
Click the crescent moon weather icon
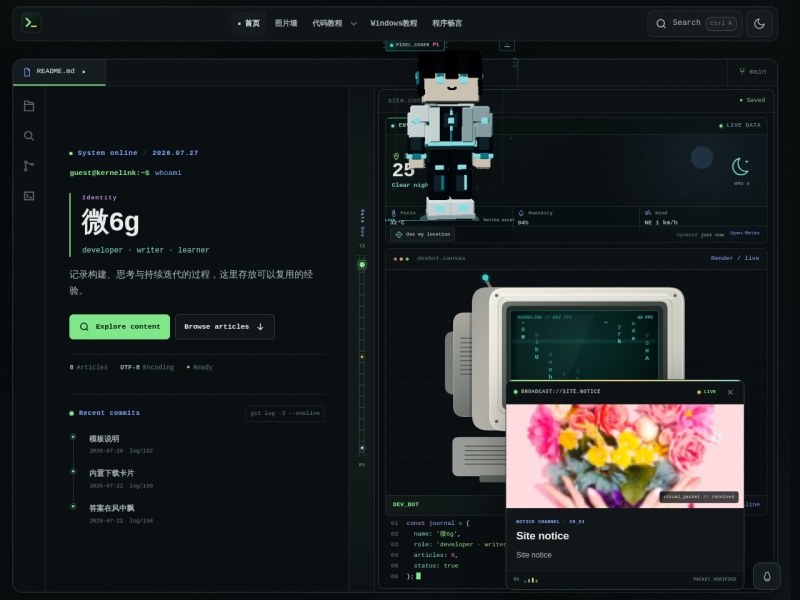[740, 167]
